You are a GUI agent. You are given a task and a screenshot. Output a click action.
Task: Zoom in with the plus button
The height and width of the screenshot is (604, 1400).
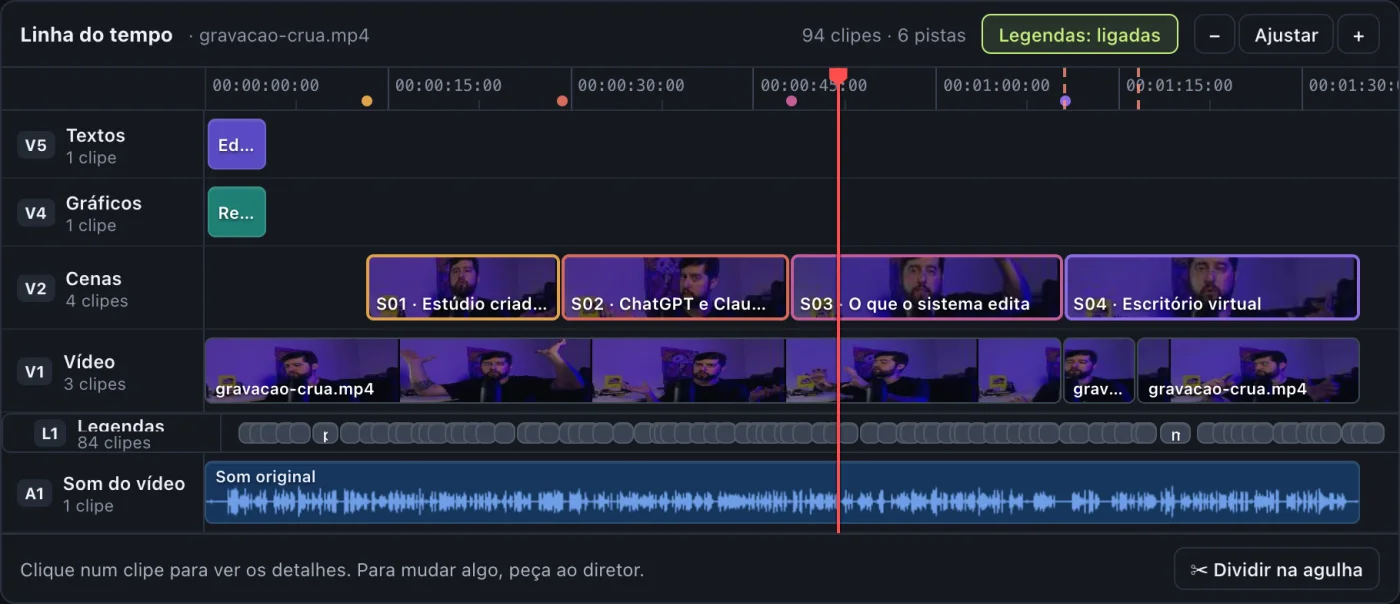click(1358, 35)
